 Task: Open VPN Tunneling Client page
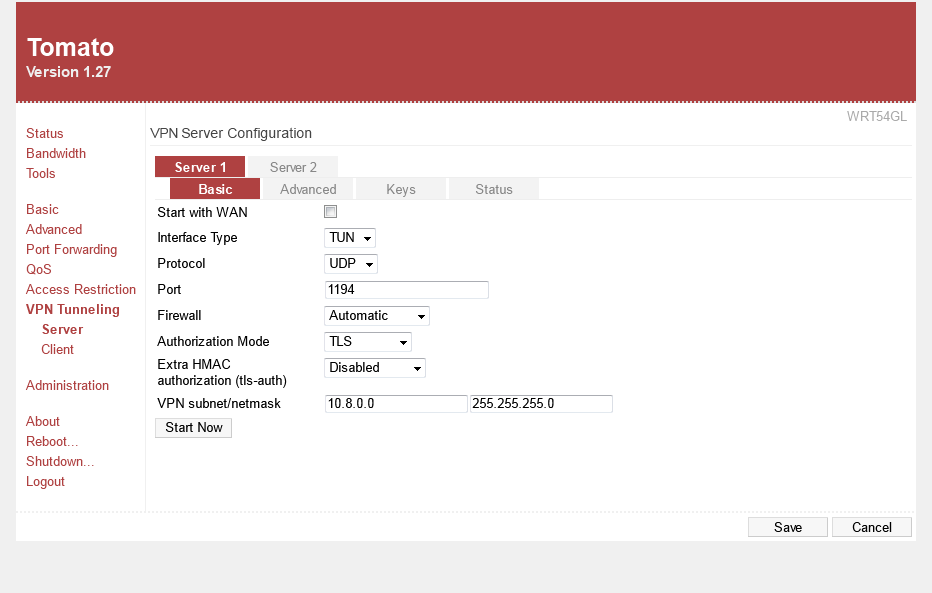click(57, 350)
